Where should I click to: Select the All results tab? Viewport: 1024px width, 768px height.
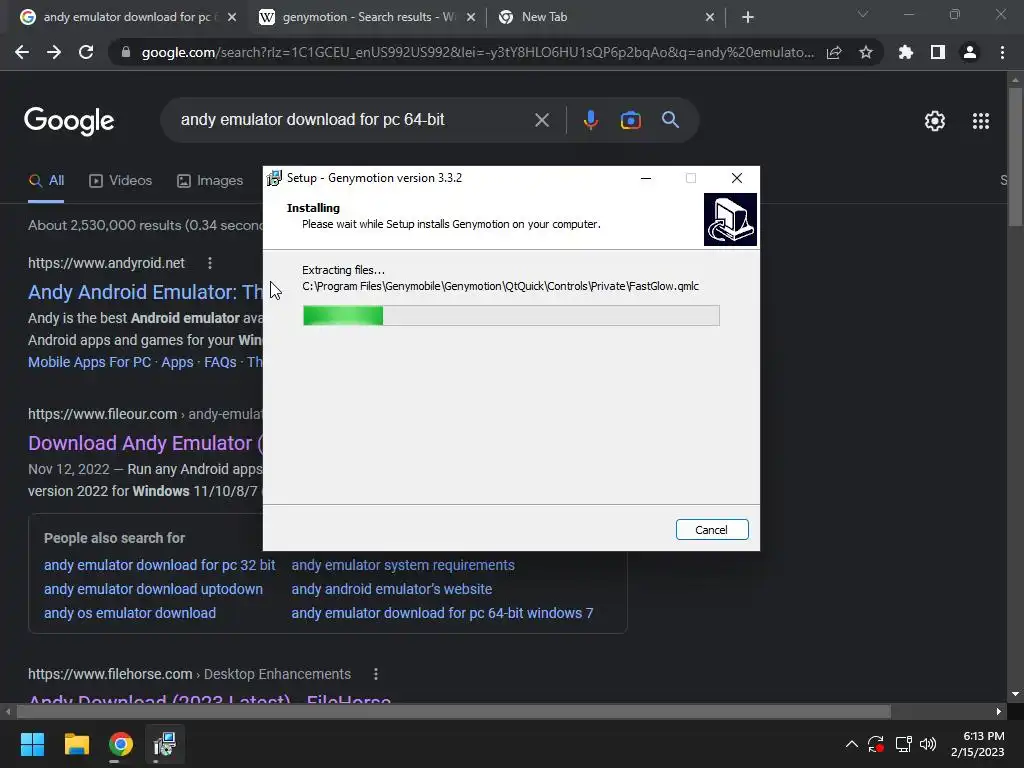(x=46, y=181)
